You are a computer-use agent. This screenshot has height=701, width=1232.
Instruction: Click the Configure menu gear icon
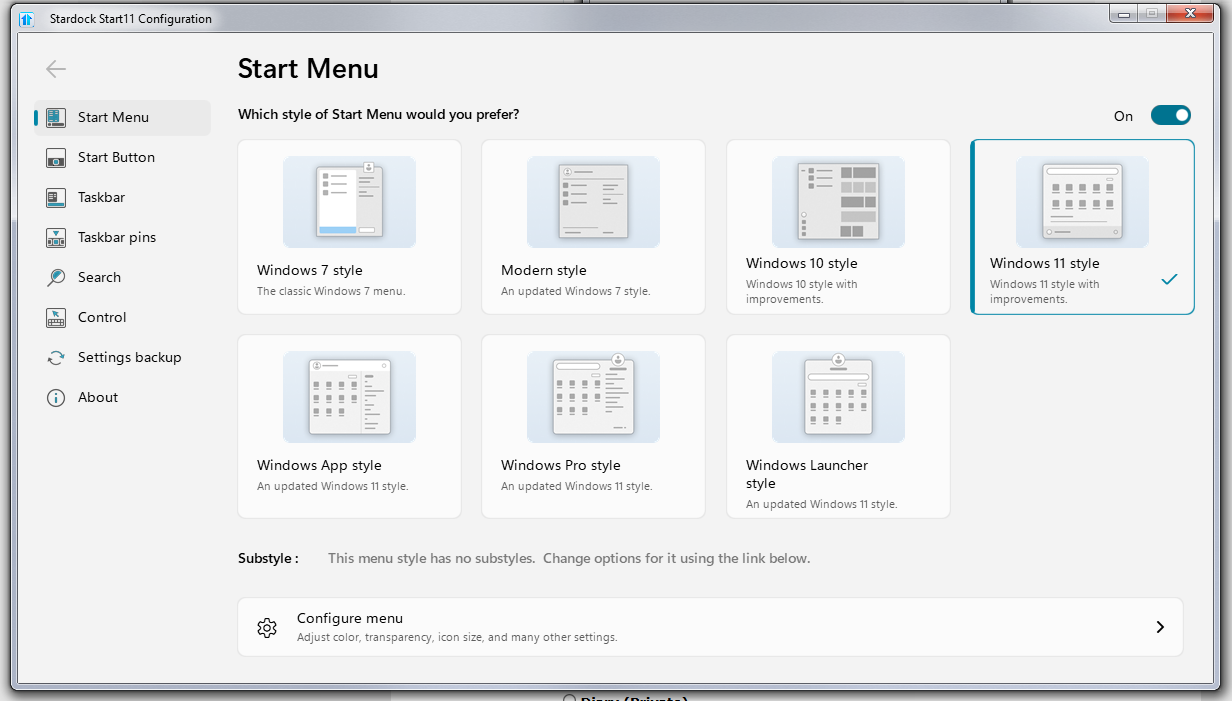(266, 627)
